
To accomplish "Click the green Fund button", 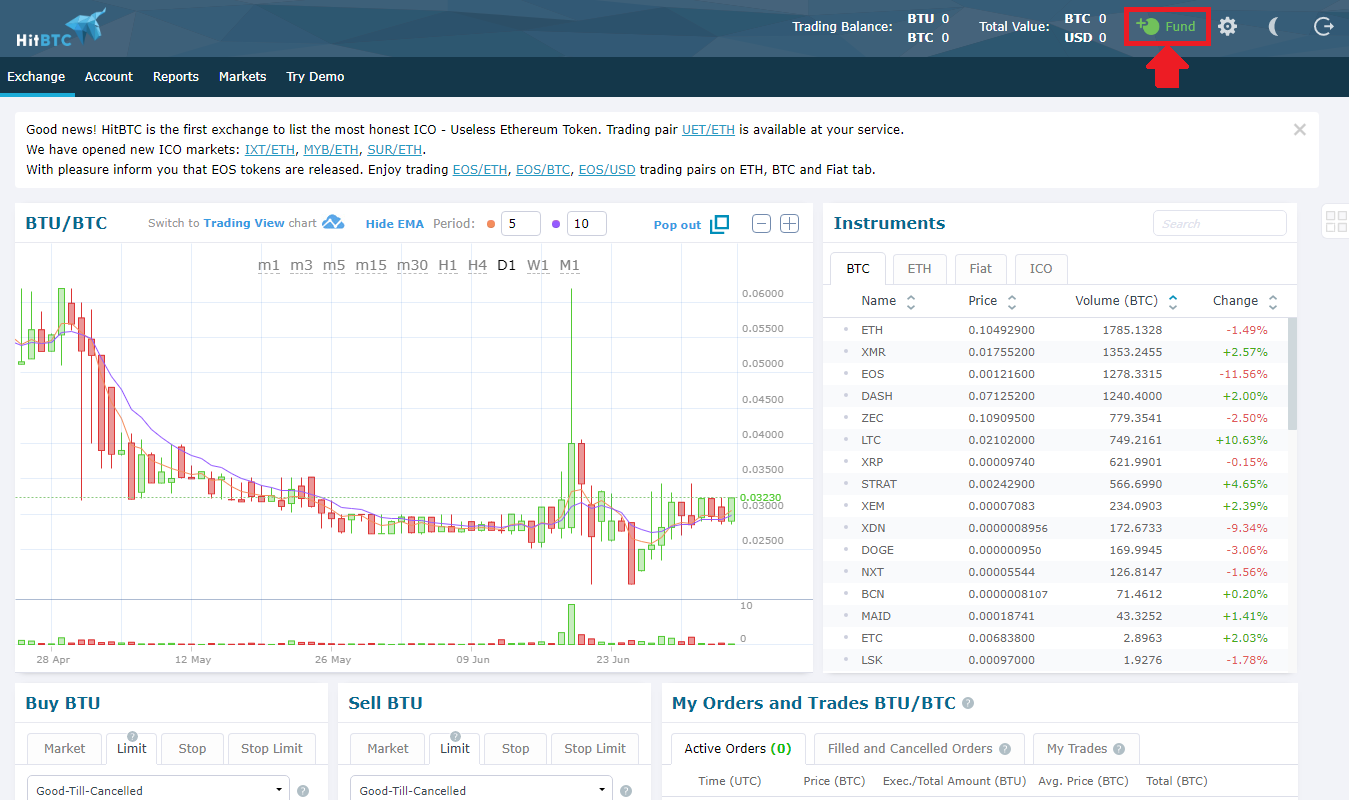I will [1167, 27].
